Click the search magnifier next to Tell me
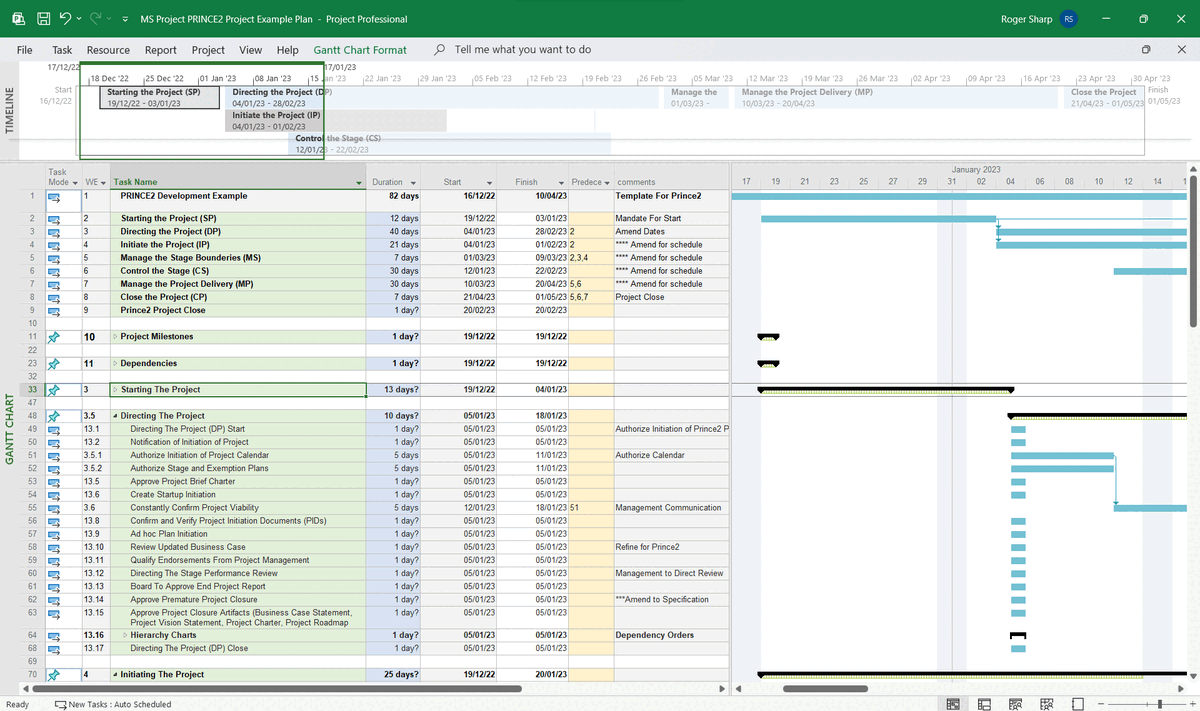The height and width of the screenshot is (711, 1200). click(x=439, y=48)
